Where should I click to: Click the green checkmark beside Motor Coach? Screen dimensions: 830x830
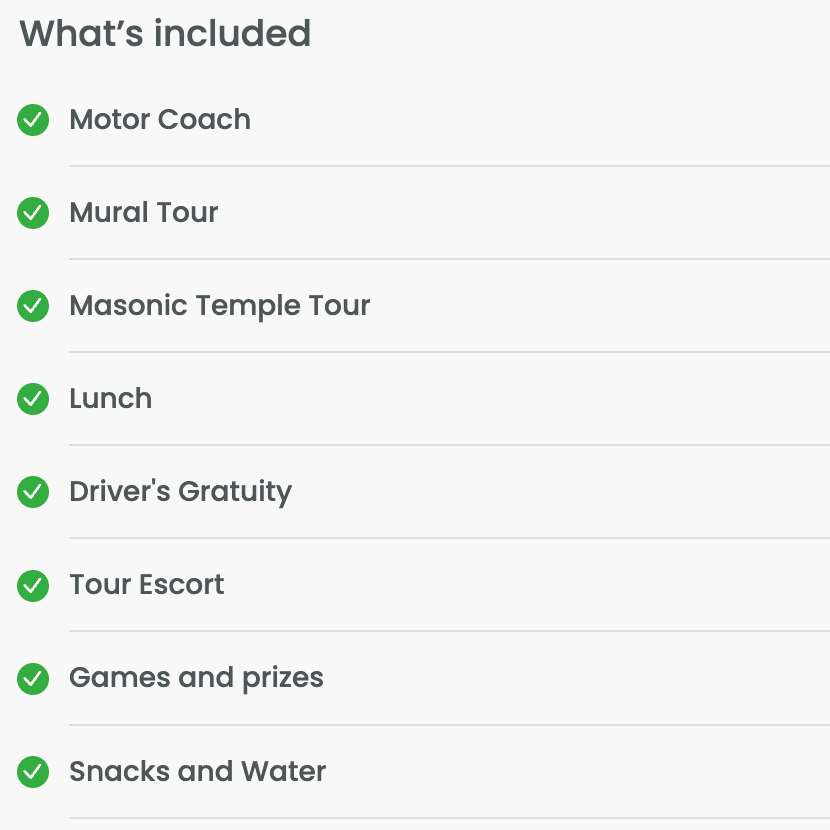(x=33, y=121)
